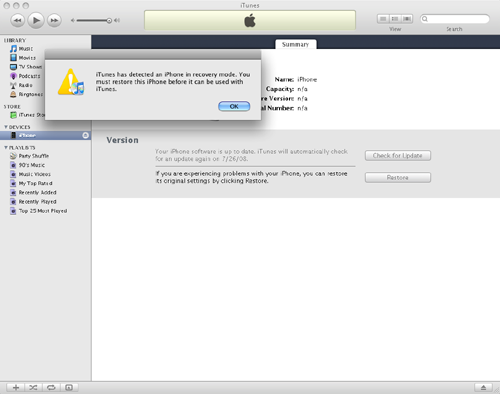Open the Recently Played playlist
Viewport: 500px width, 394px height.
coord(33,202)
